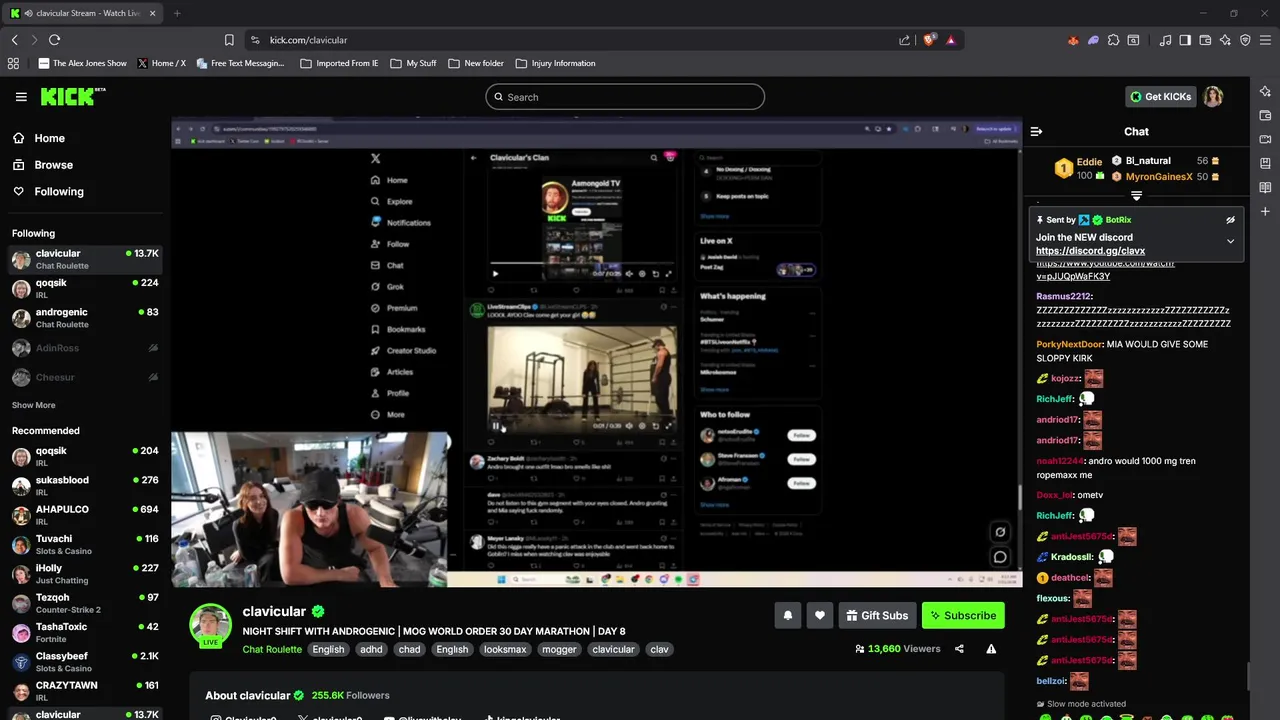The width and height of the screenshot is (1280, 720).
Task: Open Brave VPN shield icon
Action: click(1245, 40)
